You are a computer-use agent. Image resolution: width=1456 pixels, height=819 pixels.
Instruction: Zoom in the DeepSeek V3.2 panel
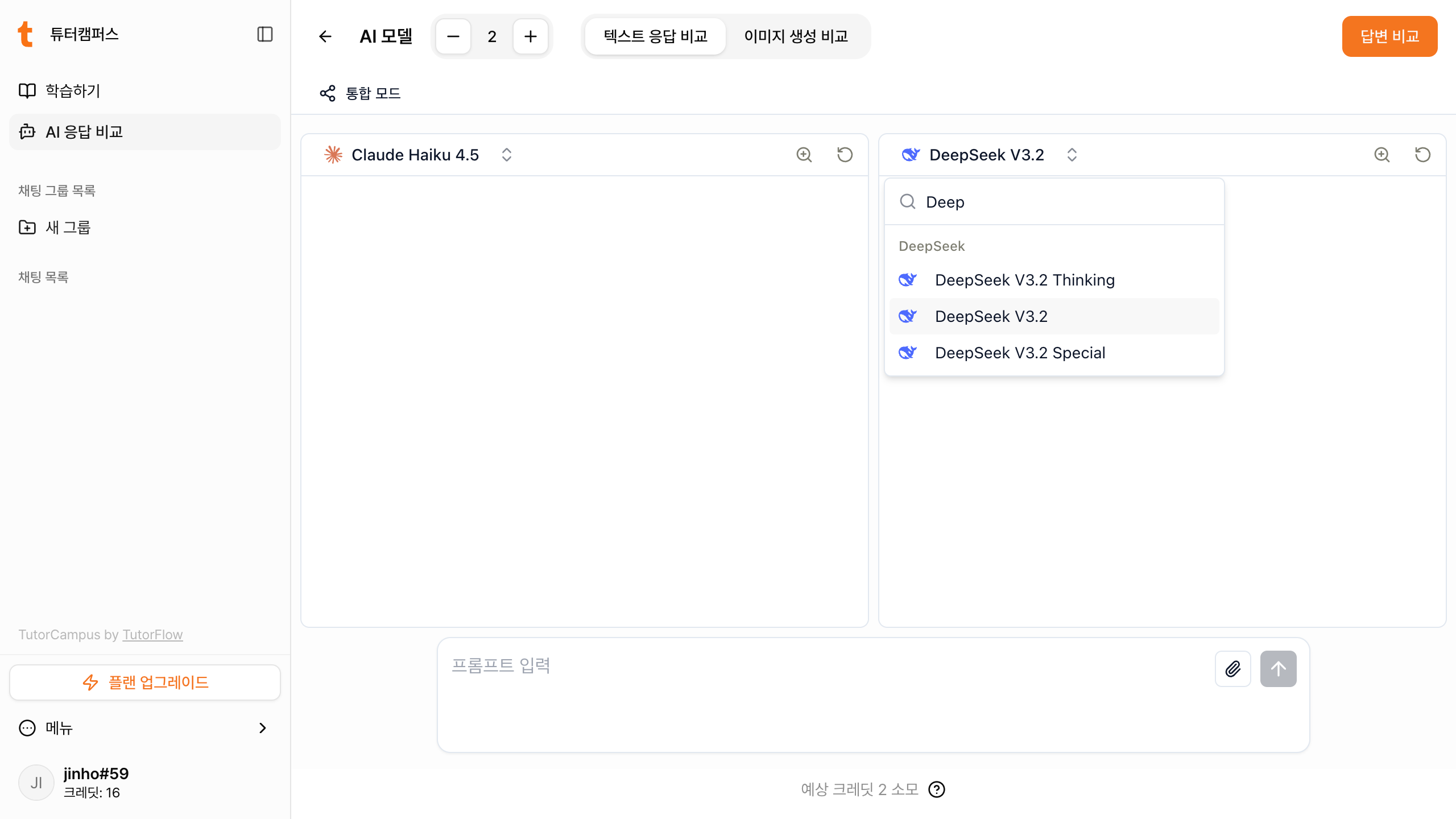(1381, 155)
